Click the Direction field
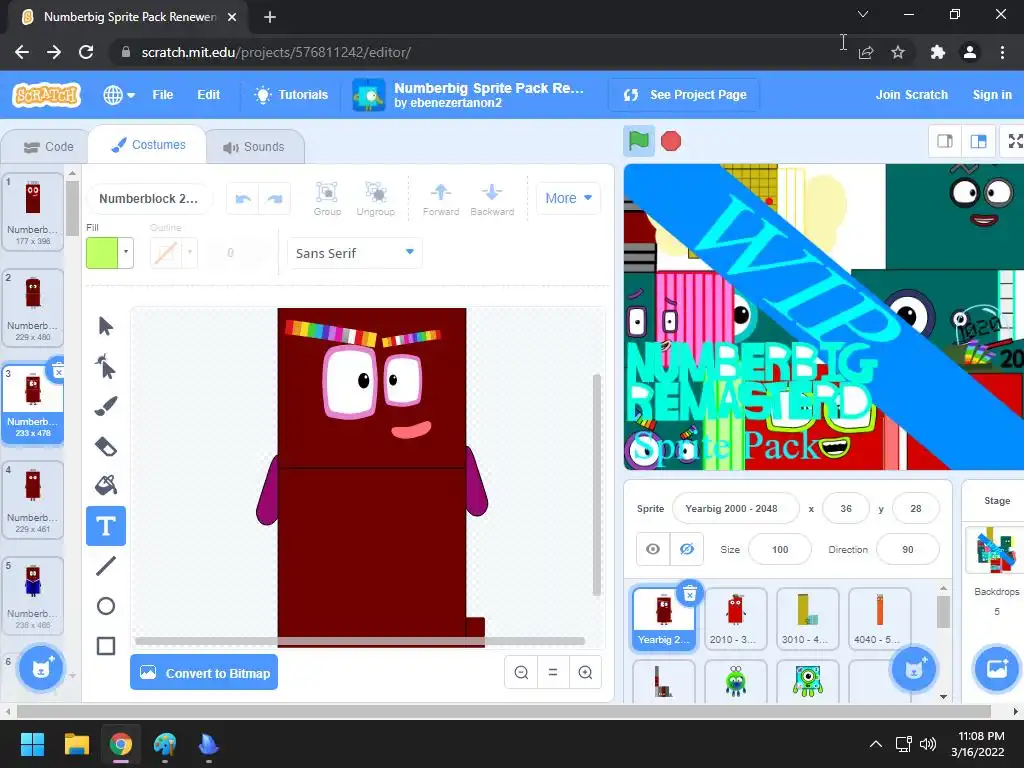The height and width of the screenshot is (768, 1024). tap(908, 549)
